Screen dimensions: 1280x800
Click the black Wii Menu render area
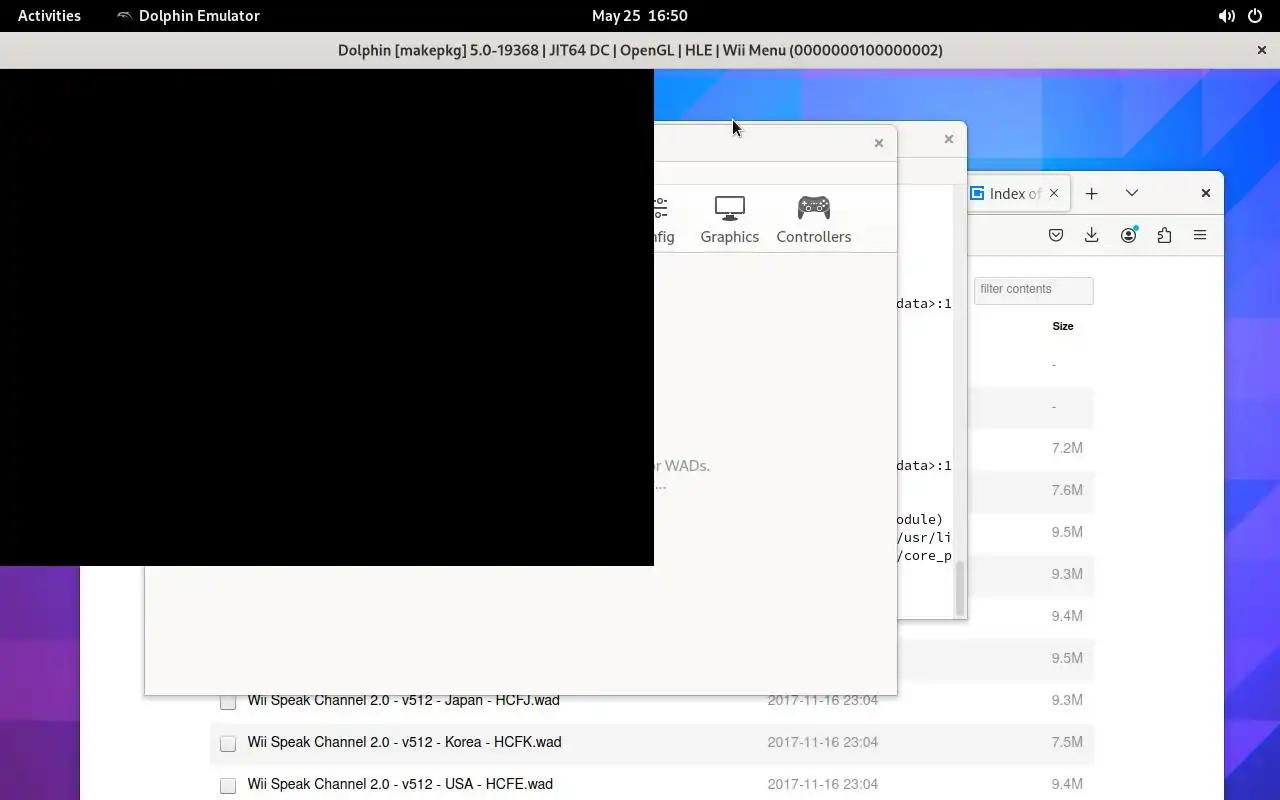327,317
